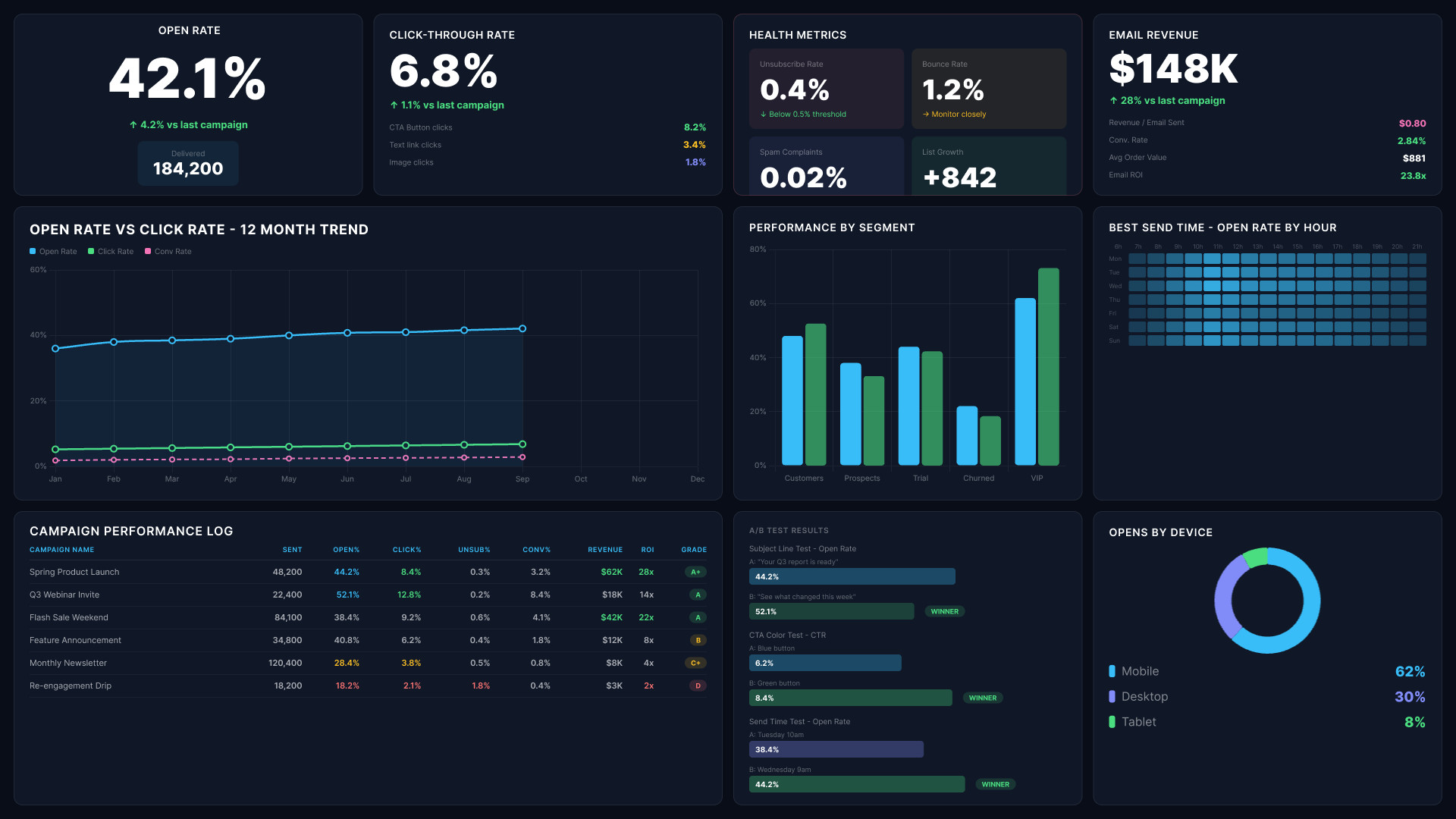Select the Feature Announcement campaign row

pos(368,640)
